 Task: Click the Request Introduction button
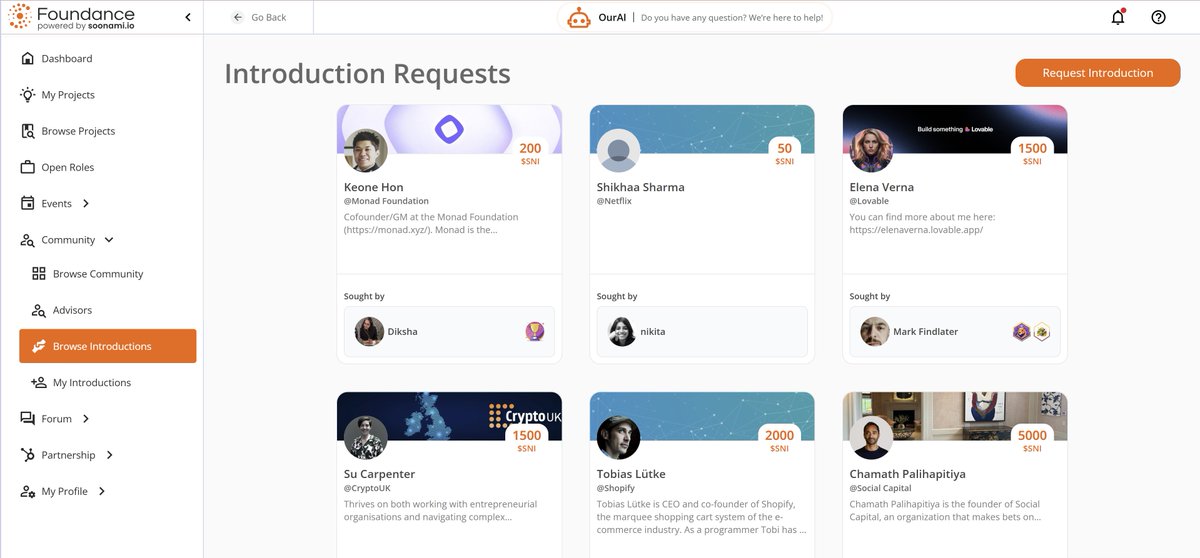tap(1097, 73)
